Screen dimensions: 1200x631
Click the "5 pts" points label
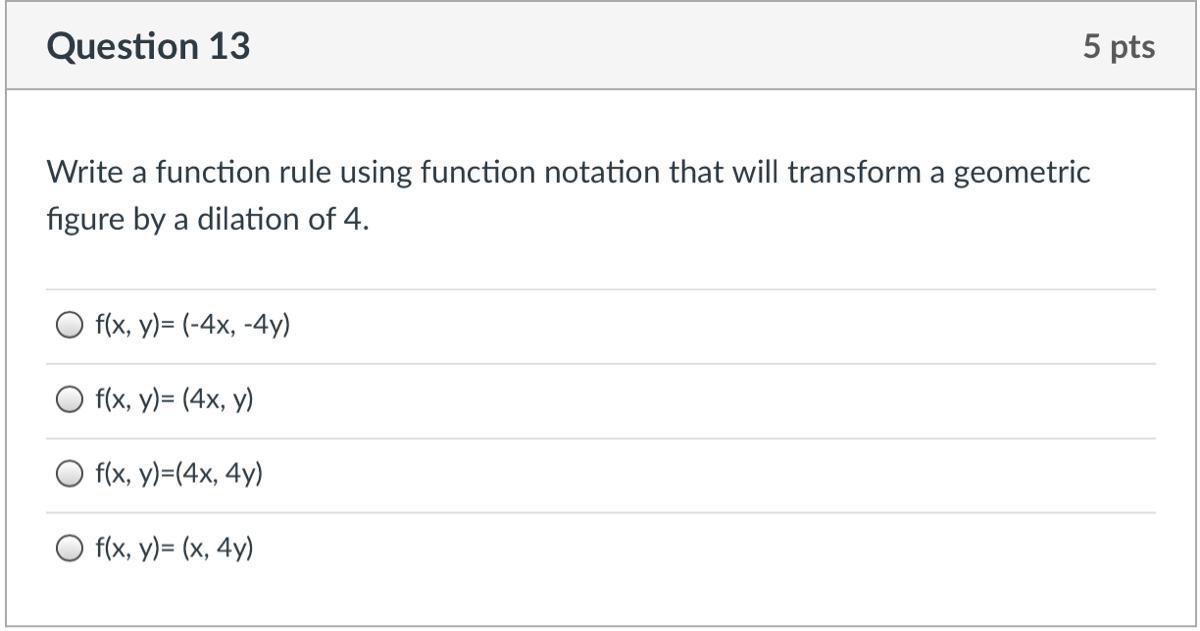pyautogui.click(x=1118, y=47)
